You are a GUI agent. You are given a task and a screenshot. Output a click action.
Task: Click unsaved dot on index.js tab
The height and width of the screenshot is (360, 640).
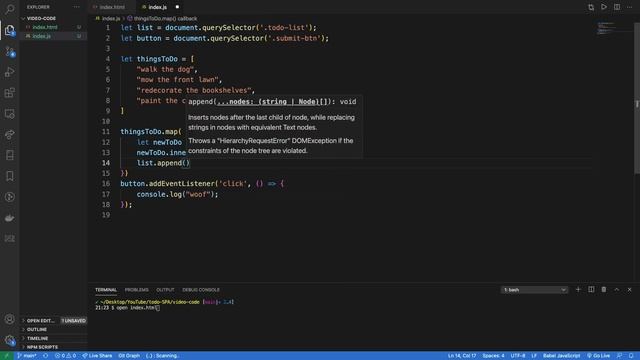coord(177,7)
